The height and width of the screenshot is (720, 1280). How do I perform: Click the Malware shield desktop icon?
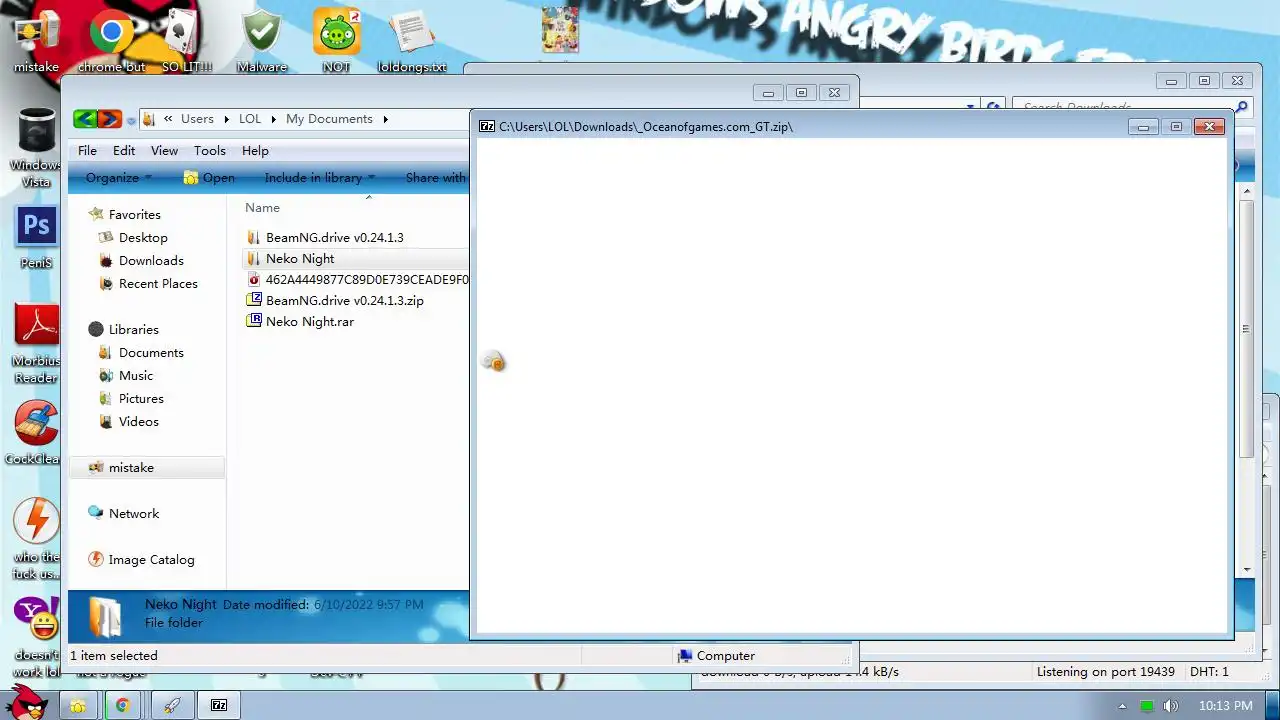click(261, 40)
